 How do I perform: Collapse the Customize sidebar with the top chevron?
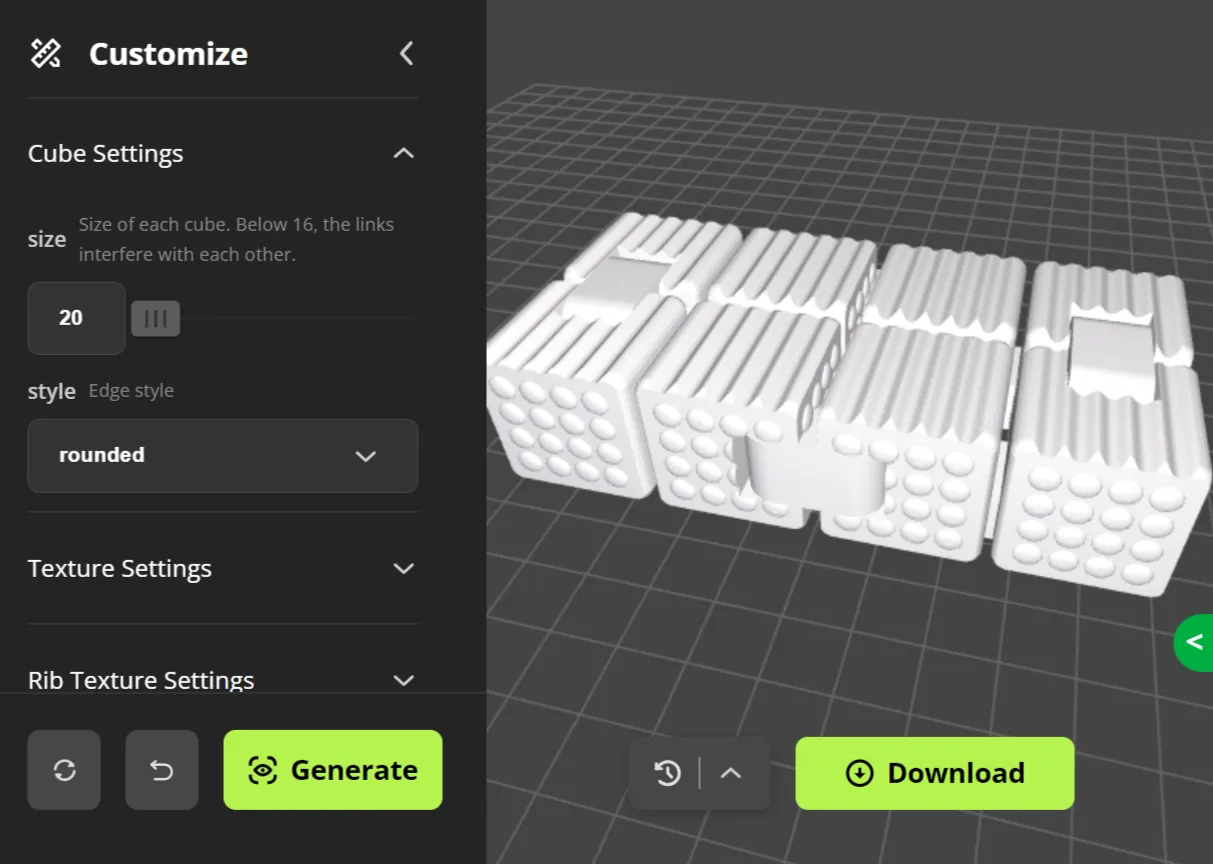(x=405, y=53)
